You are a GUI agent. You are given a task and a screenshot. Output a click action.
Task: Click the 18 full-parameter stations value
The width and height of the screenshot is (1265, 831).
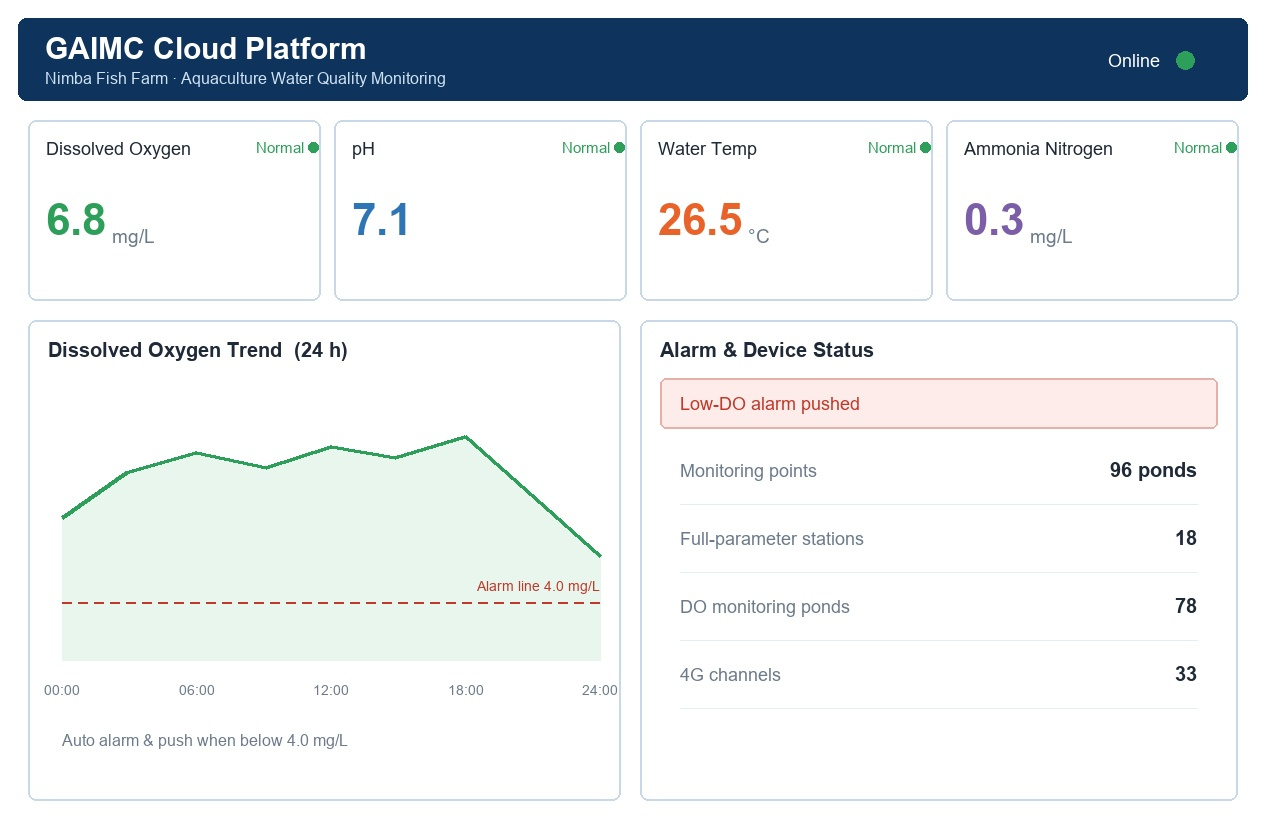(1186, 538)
